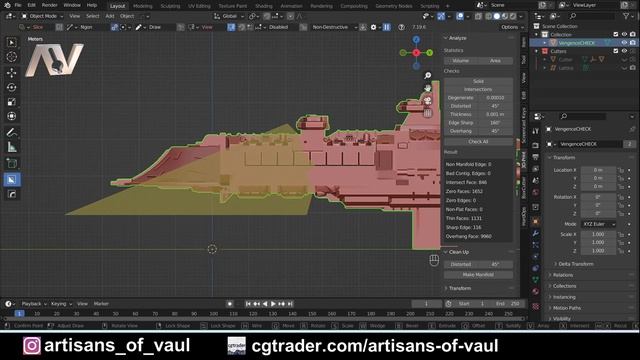Open the View Layer properties tab icon
Viewport: 640px width, 360px height.
click(x=535, y=169)
